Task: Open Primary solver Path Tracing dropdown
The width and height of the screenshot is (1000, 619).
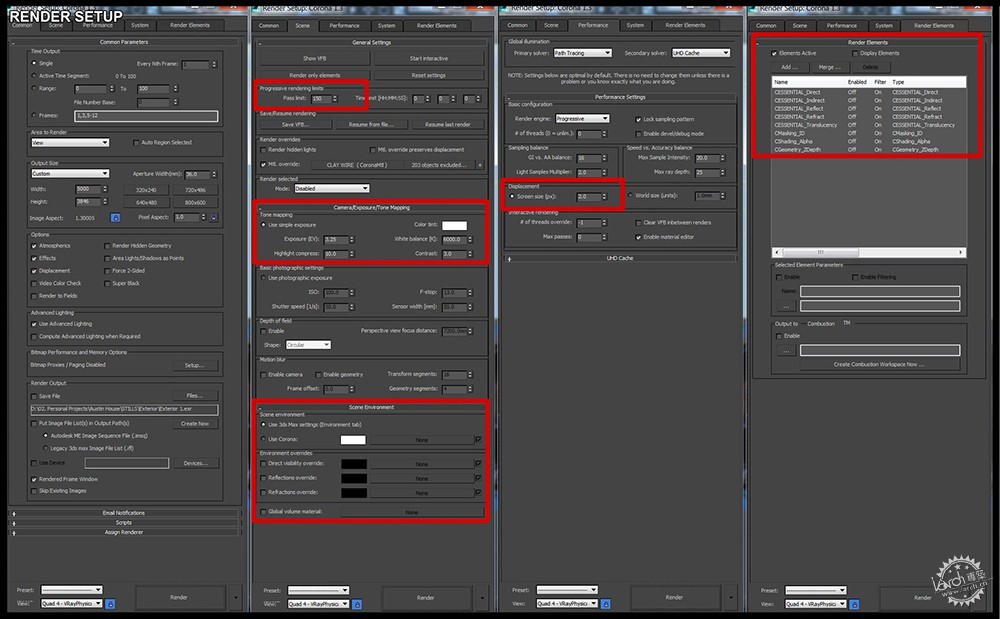Action: coord(582,53)
